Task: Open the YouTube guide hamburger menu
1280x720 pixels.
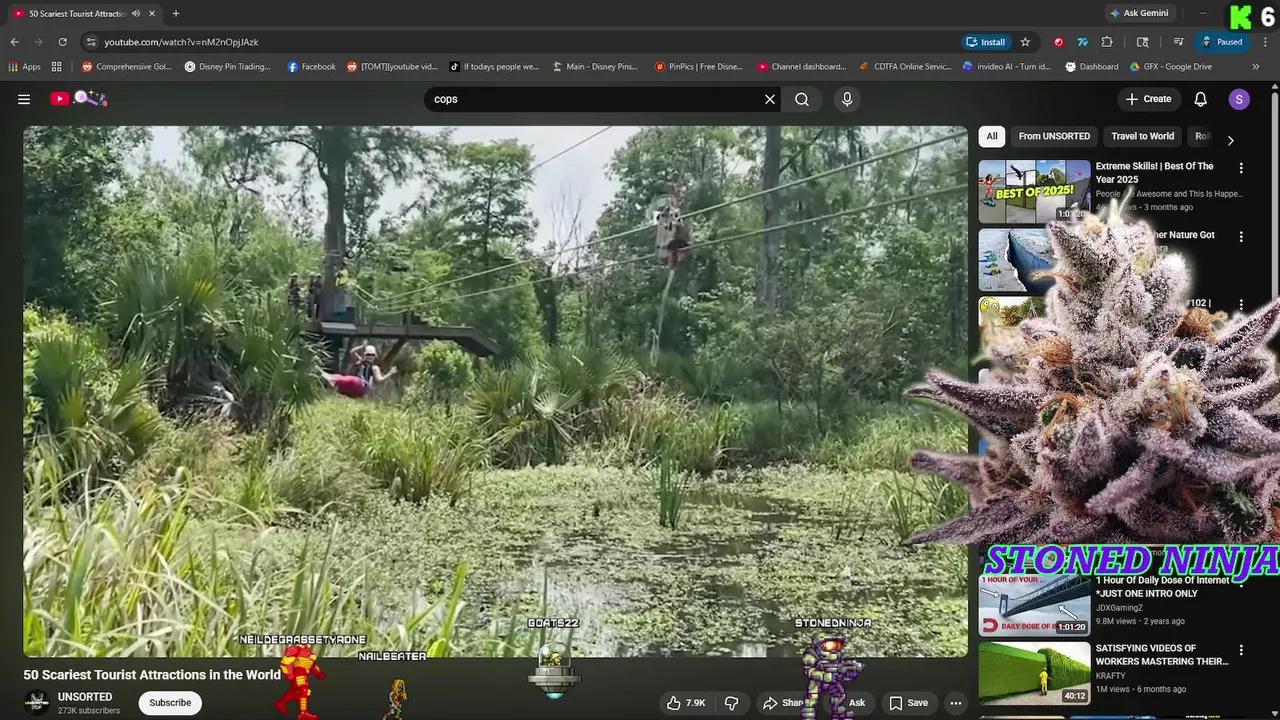Action: point(24,99)
